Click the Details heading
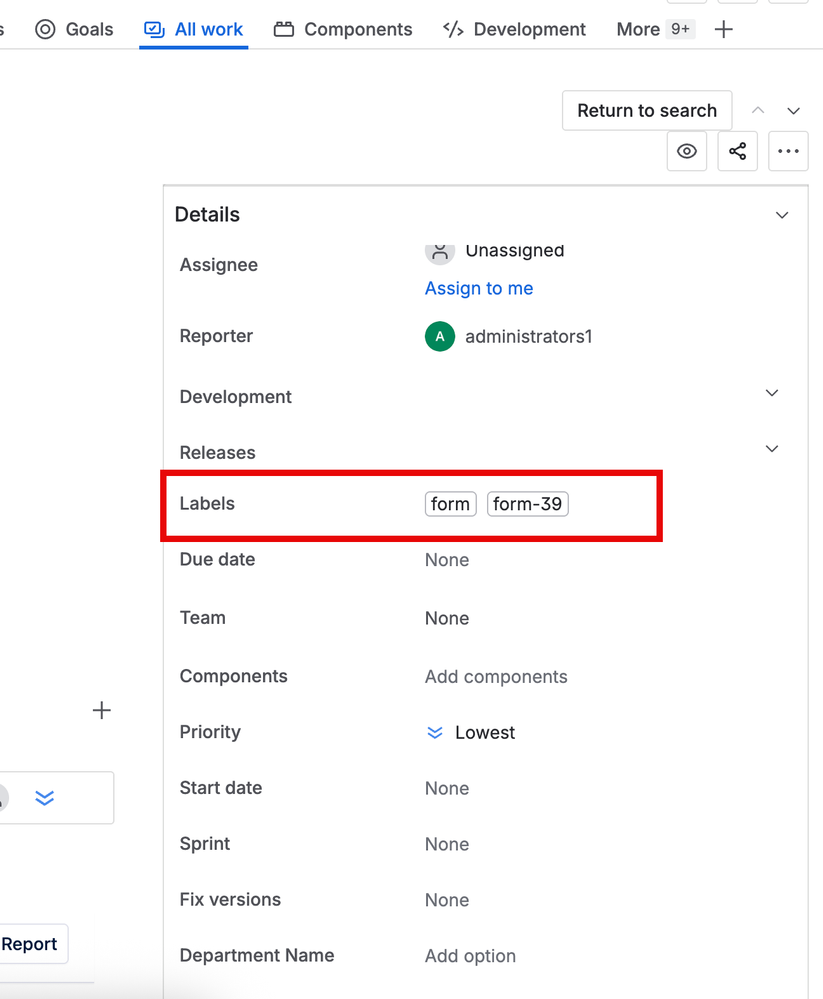This screenshot has width=823, height=999. [207, 215]
